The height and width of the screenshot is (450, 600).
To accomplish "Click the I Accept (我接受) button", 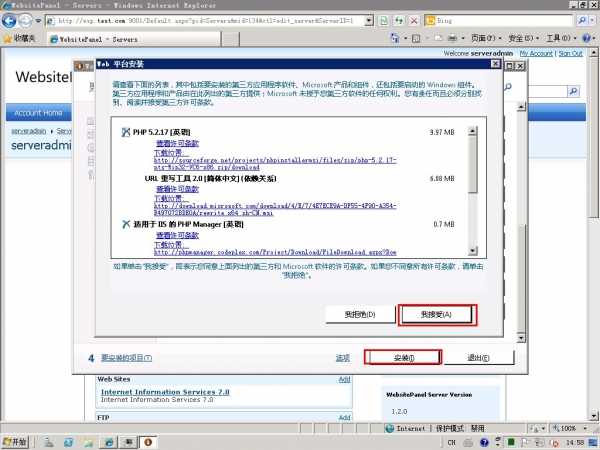I will pos(436,315).
